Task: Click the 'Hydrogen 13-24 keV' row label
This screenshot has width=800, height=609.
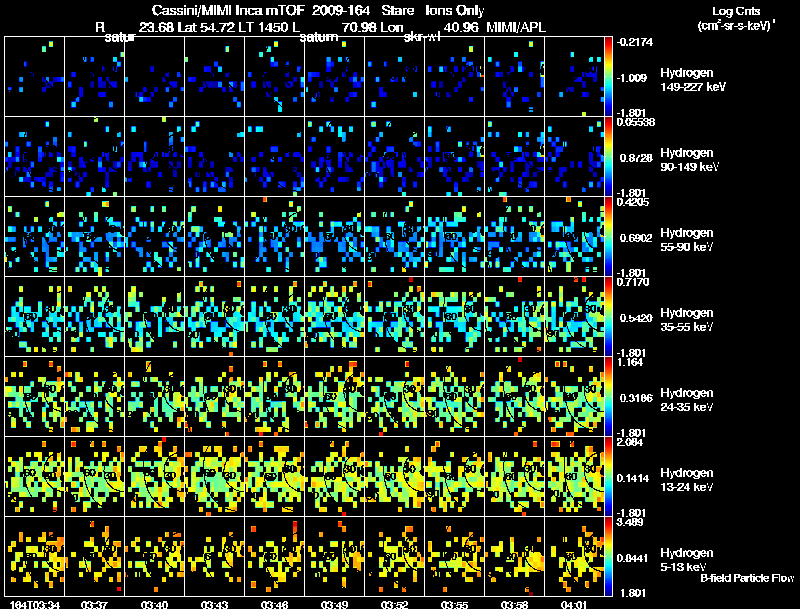Action: (x=687, y=480)
